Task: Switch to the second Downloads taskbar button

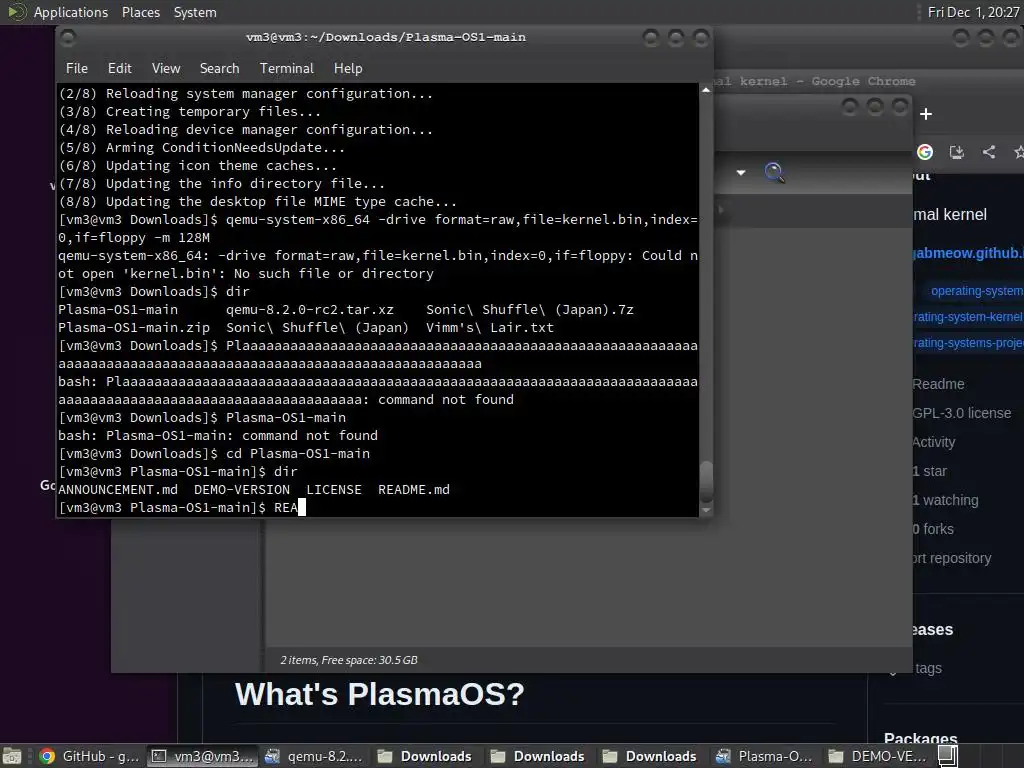Action: tap(540, 756)
